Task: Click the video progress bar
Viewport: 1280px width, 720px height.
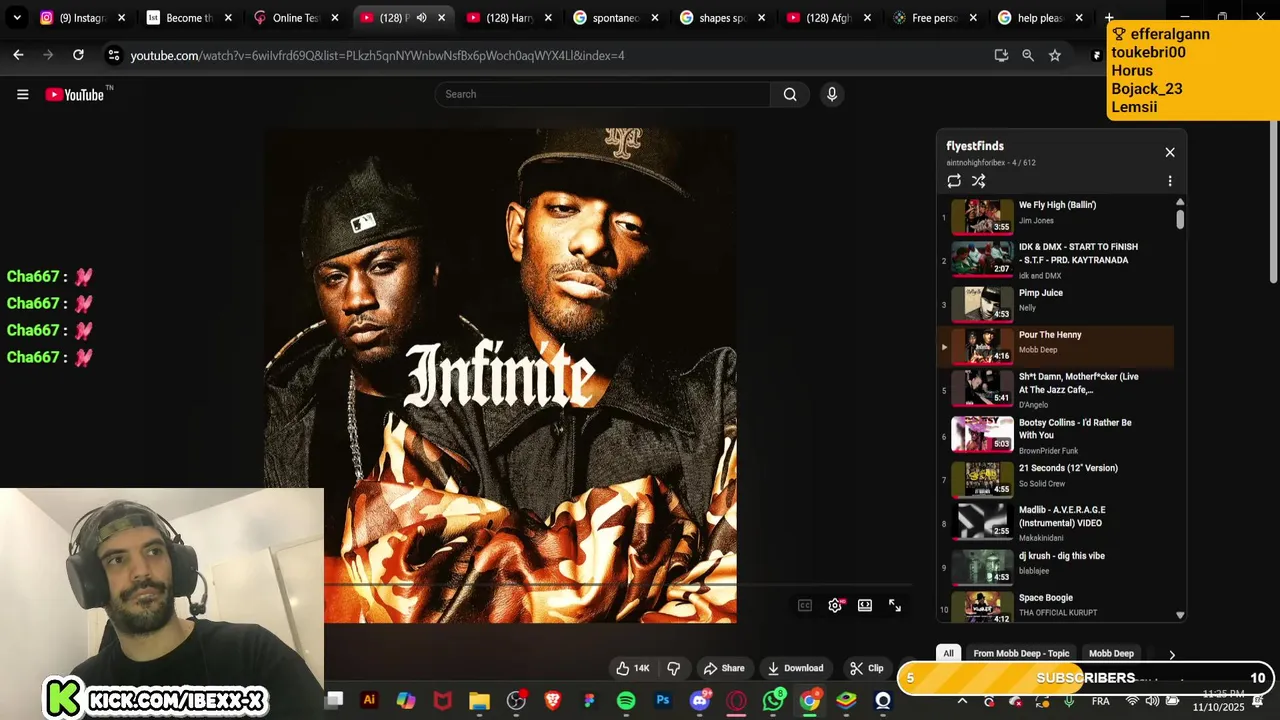Action: [617, 584]
